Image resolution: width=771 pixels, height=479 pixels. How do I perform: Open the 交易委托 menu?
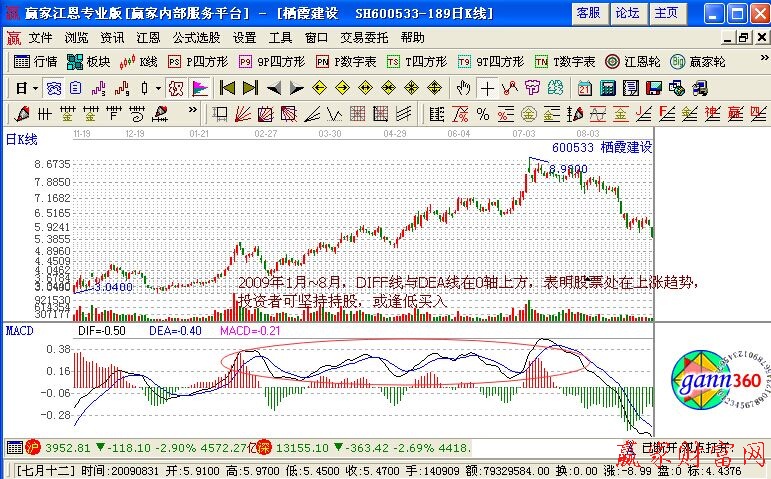(x=363, y=37)
